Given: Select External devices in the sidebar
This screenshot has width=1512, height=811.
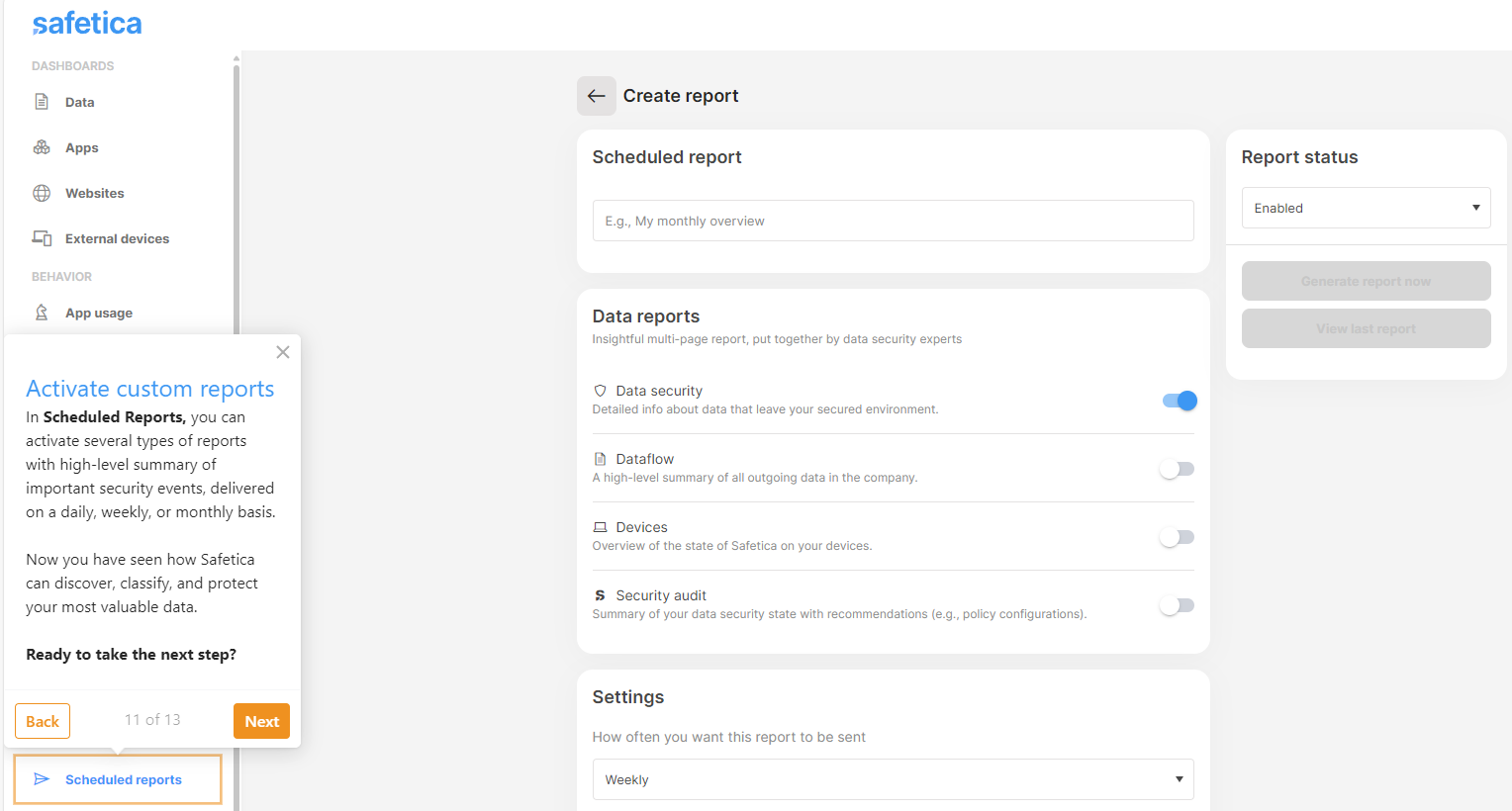Looking at the screenshot, I should pyautogui.click(x=118, y=238).
